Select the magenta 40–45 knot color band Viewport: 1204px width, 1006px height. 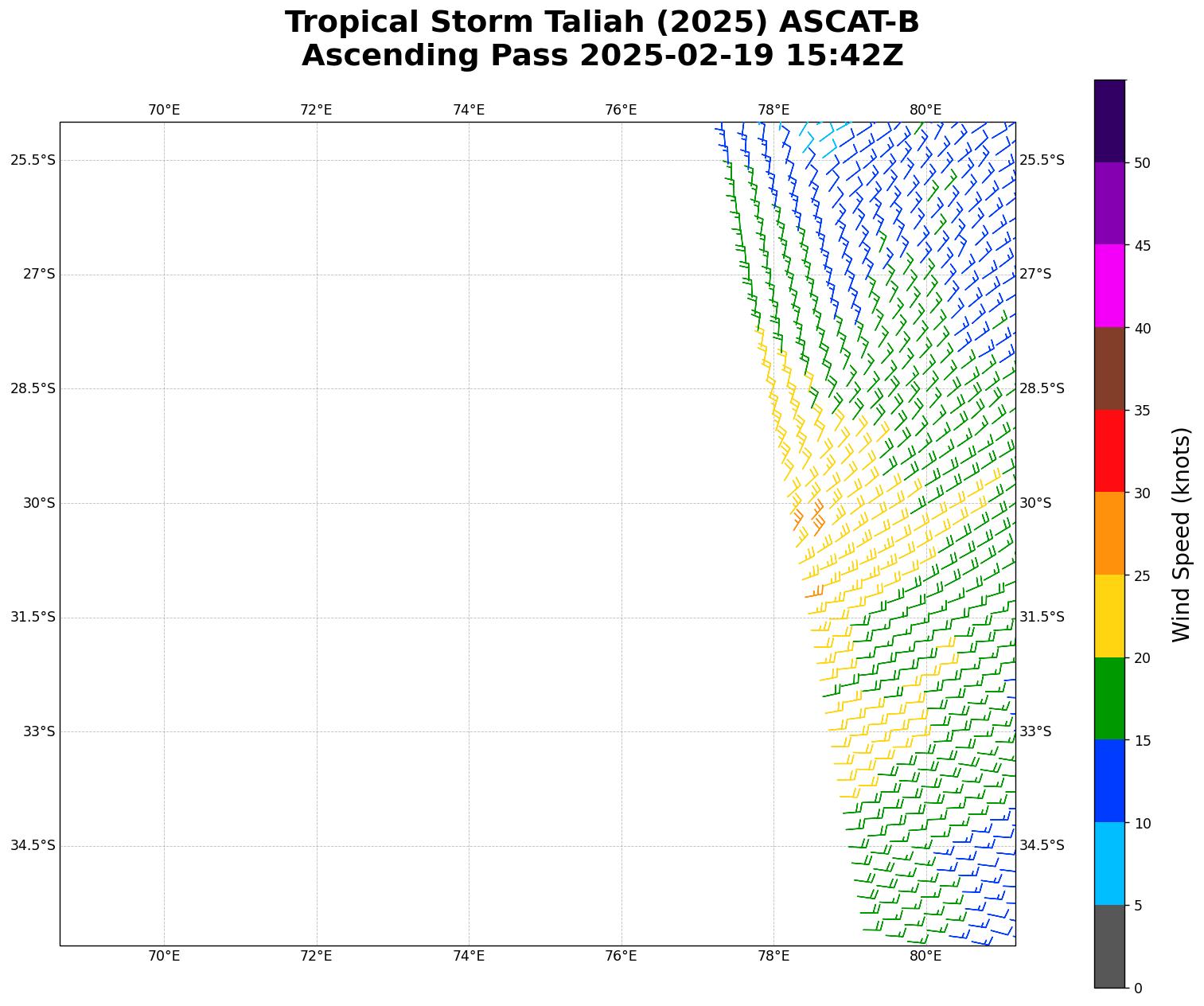(1109, 286)
